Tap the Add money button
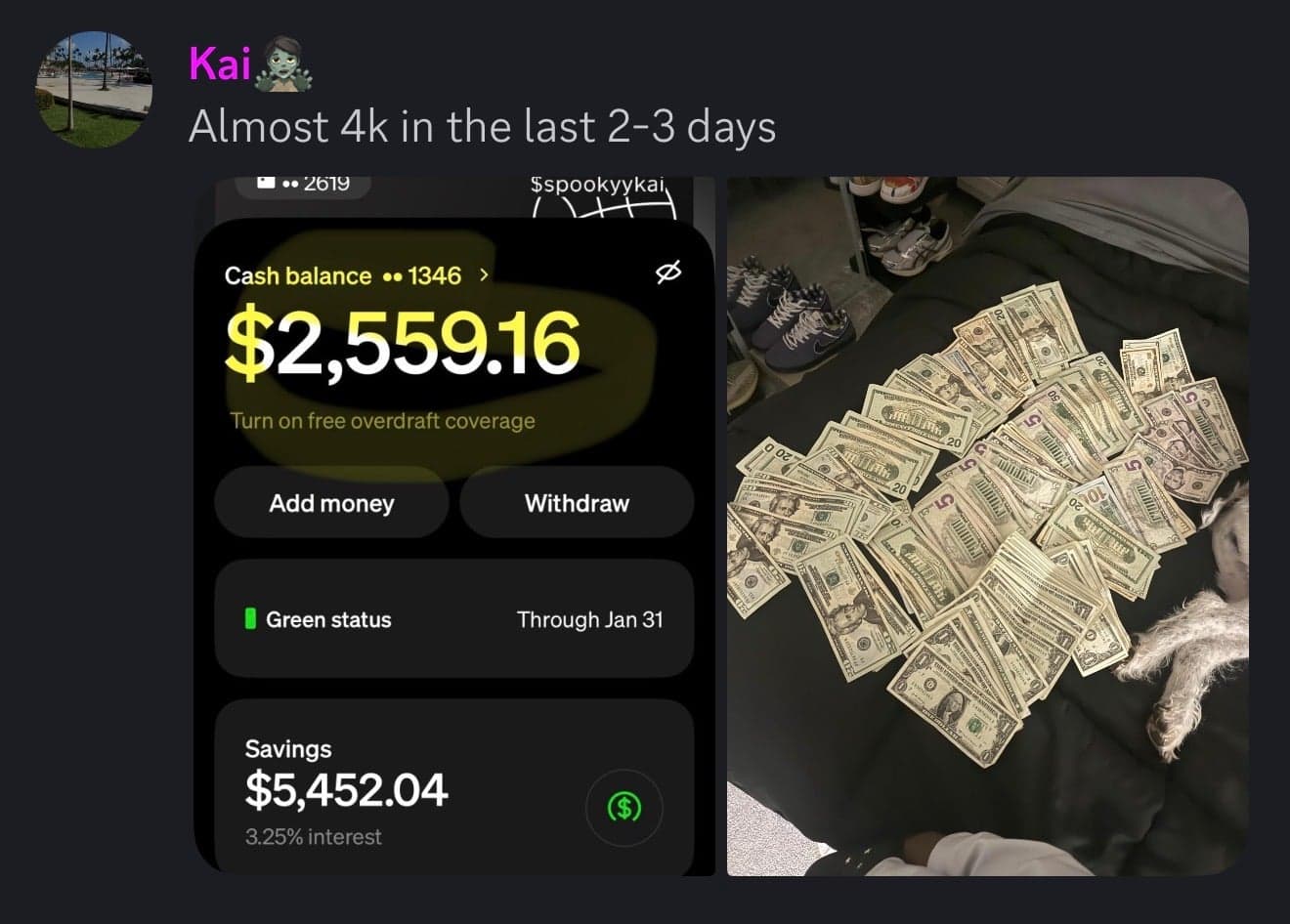This screenshot has width=1290, height=924. pyautogui.click(x=331, y=503)
